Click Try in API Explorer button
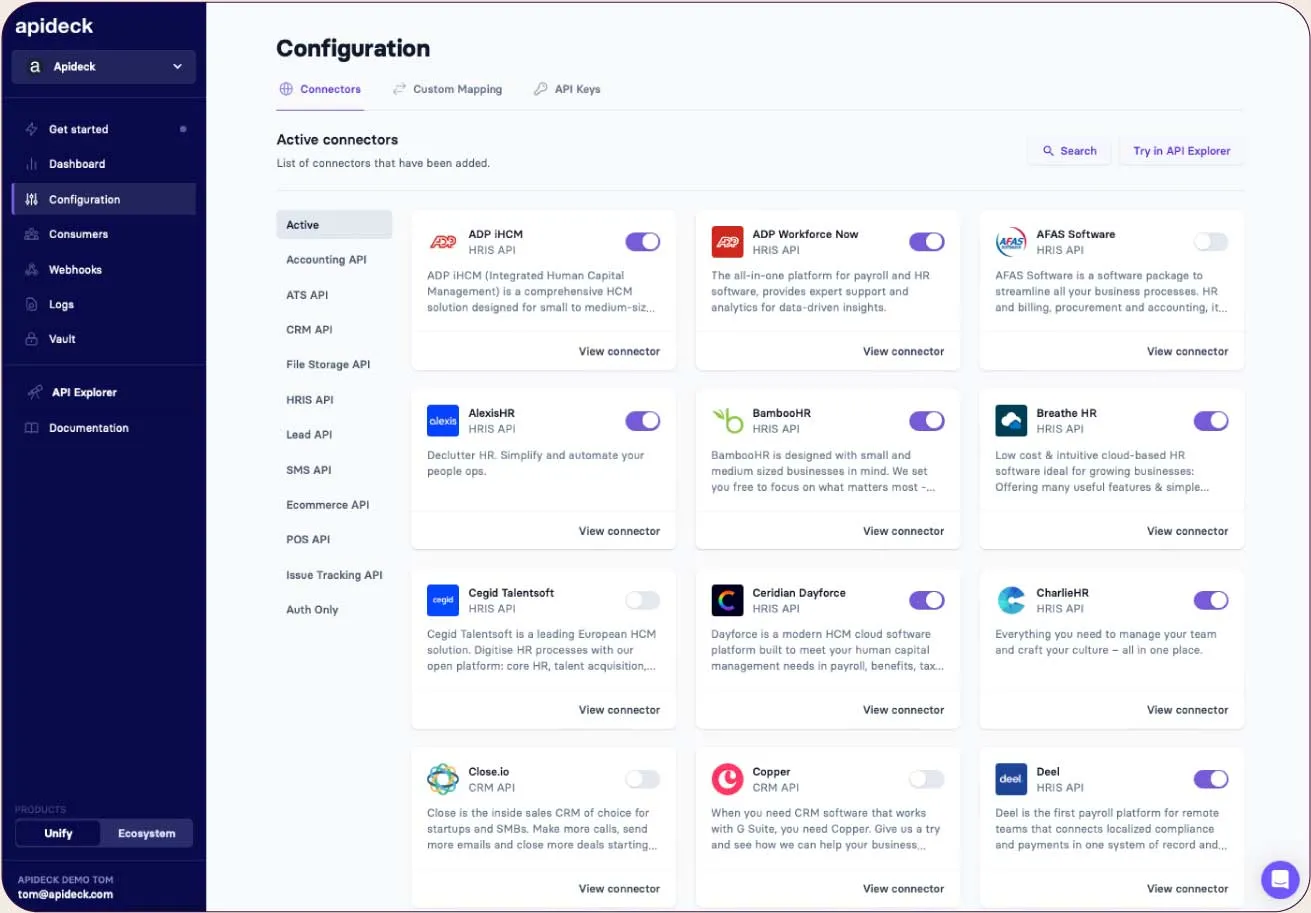Image resolution: width=1311 pixels, height=913 pixels. [x=1181, y=151]
